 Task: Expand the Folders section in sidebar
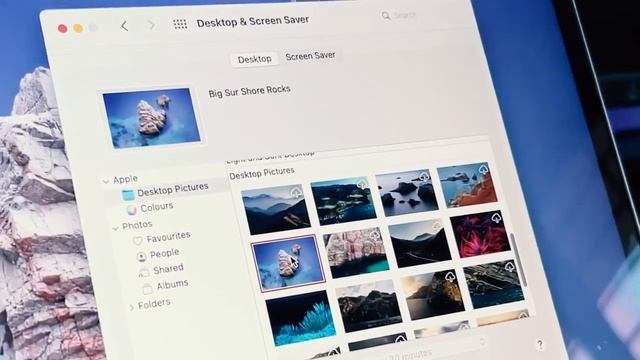pos(131,307)
